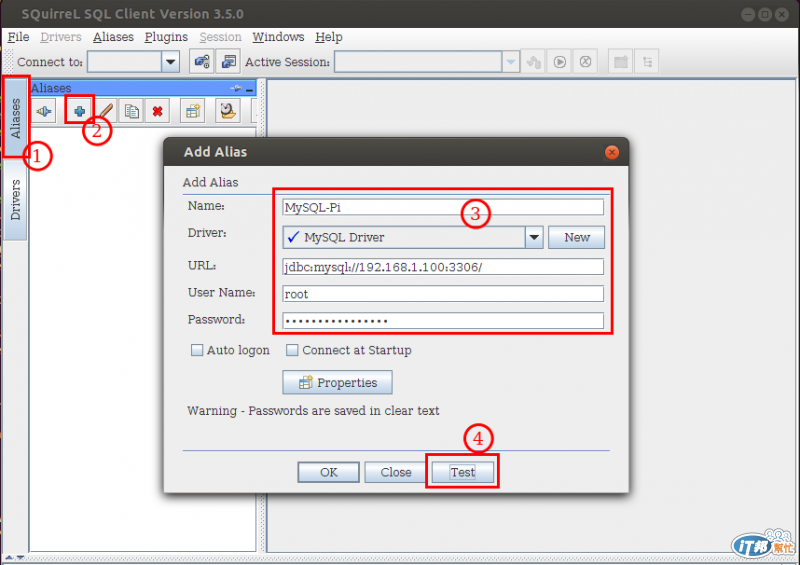Click the pin icon in Aliases header
The image size is (800, 565).
[x=235, y=88]
